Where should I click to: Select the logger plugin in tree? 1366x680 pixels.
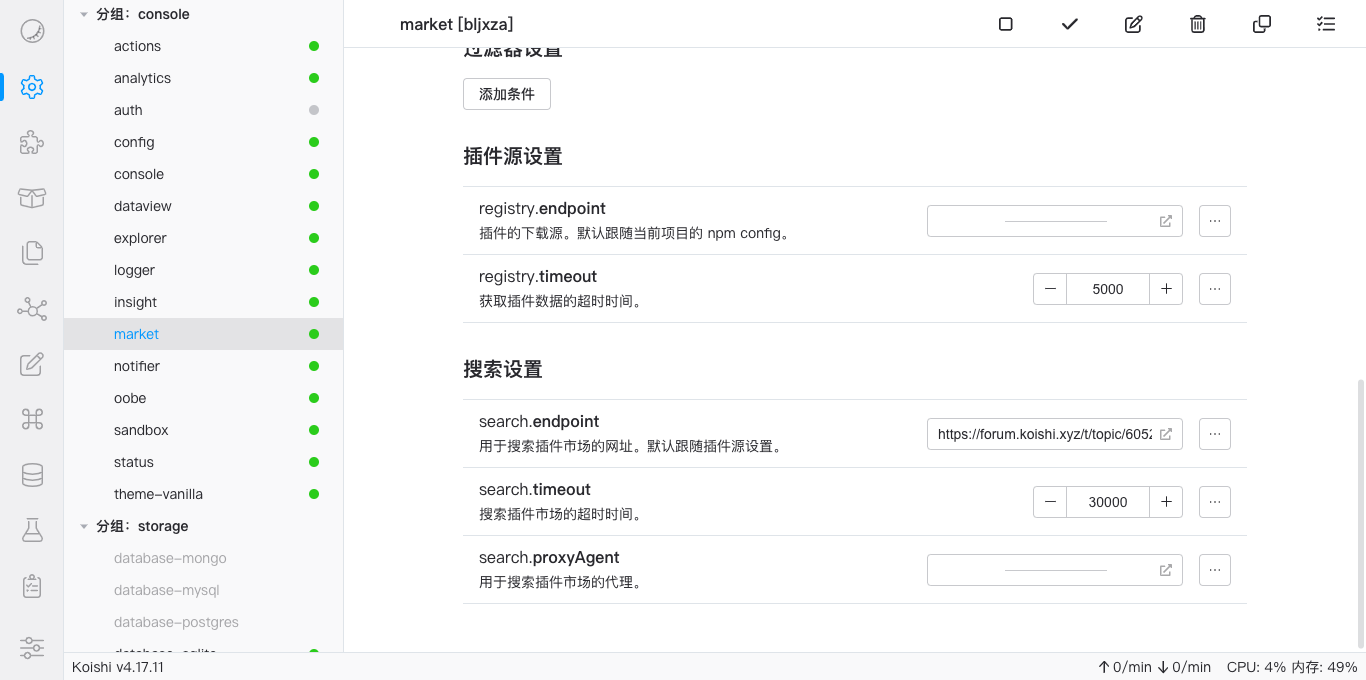click(x=134, y=270)
